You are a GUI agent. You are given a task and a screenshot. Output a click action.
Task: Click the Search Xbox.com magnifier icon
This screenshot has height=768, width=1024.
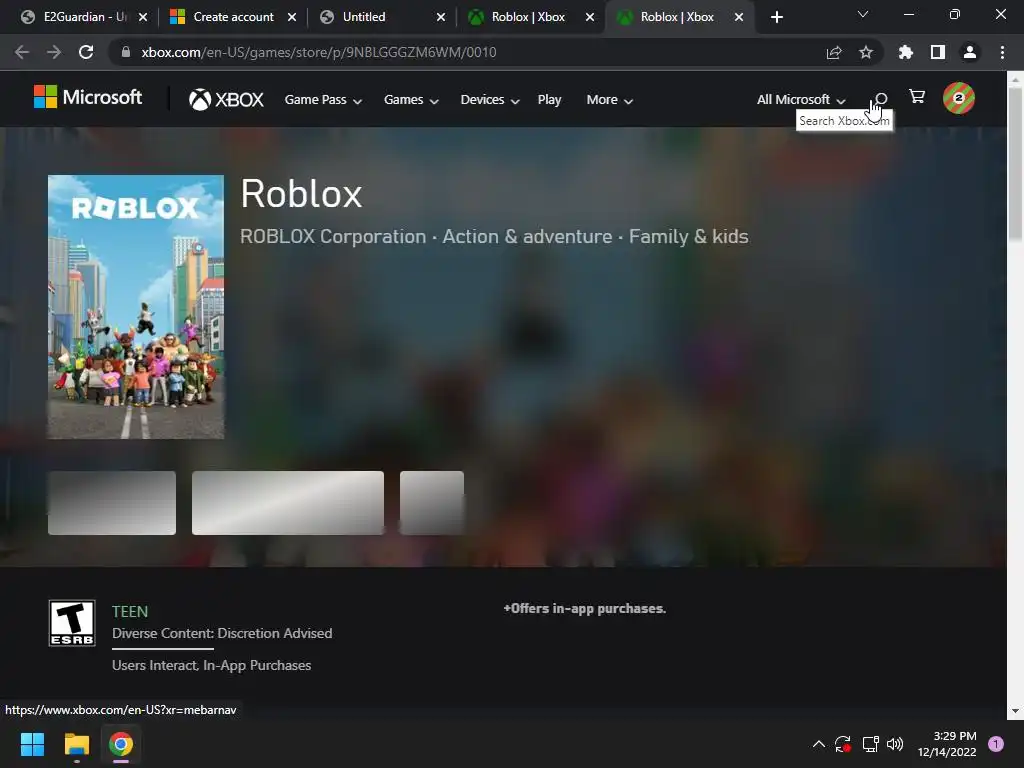[x=880, y=99]
